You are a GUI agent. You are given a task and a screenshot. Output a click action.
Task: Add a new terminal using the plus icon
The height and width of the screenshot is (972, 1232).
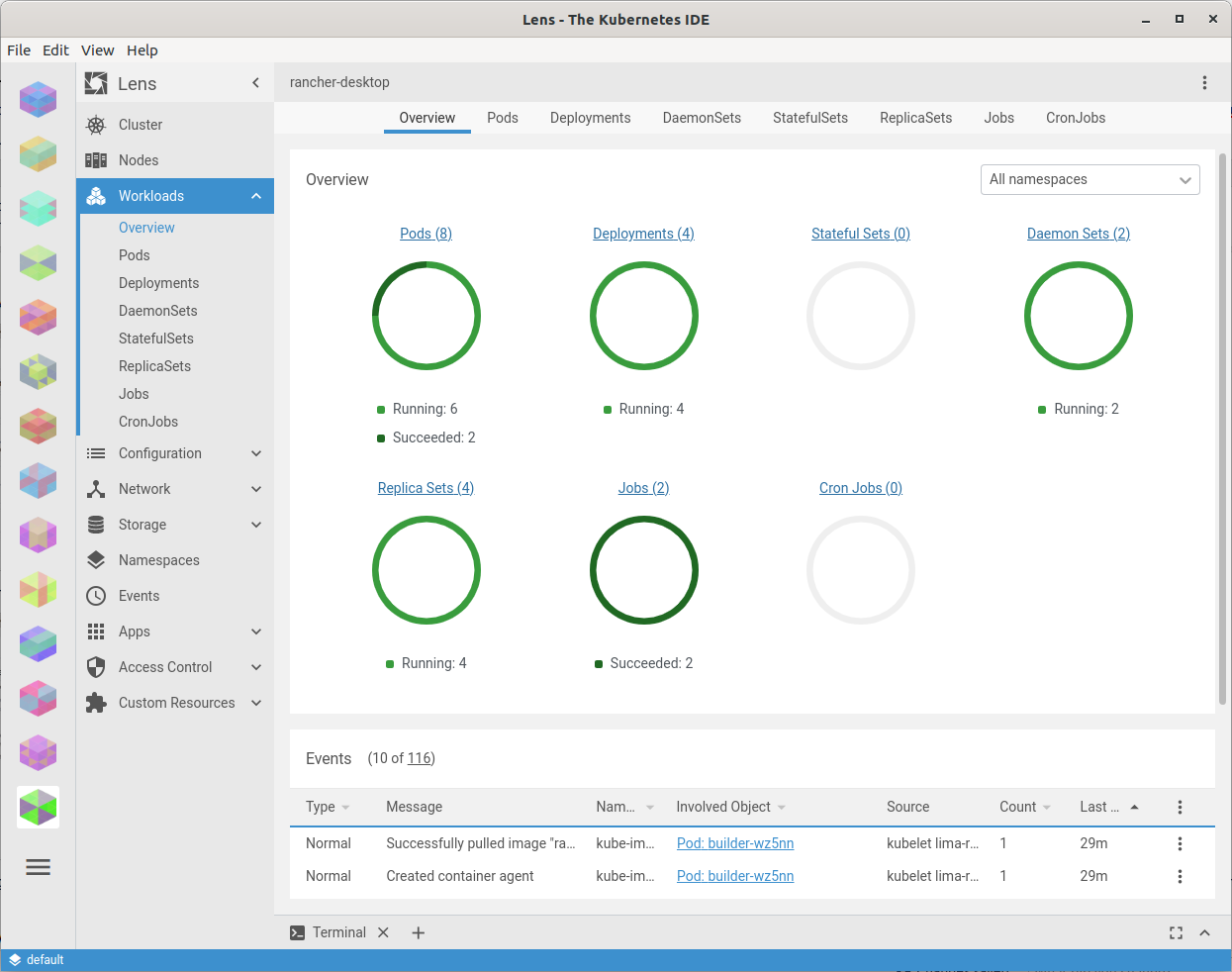coord(418,932)
